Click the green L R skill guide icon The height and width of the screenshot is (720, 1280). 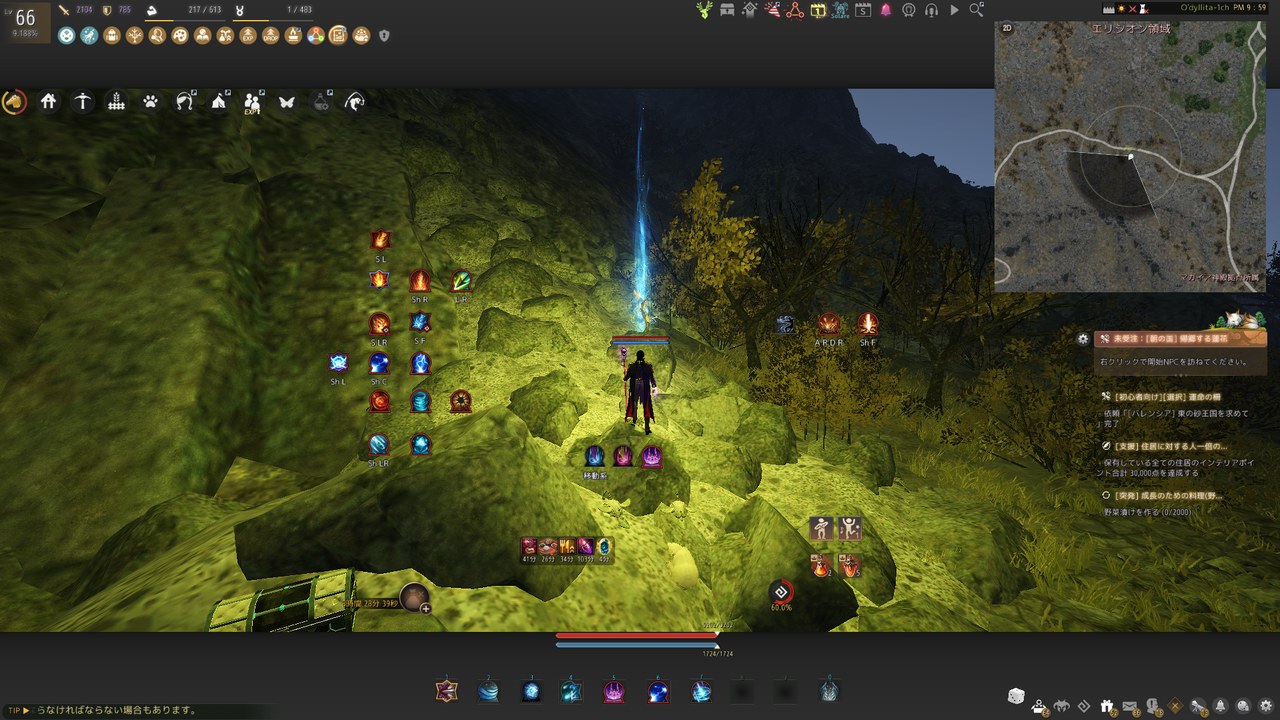(x=461, y=280)
